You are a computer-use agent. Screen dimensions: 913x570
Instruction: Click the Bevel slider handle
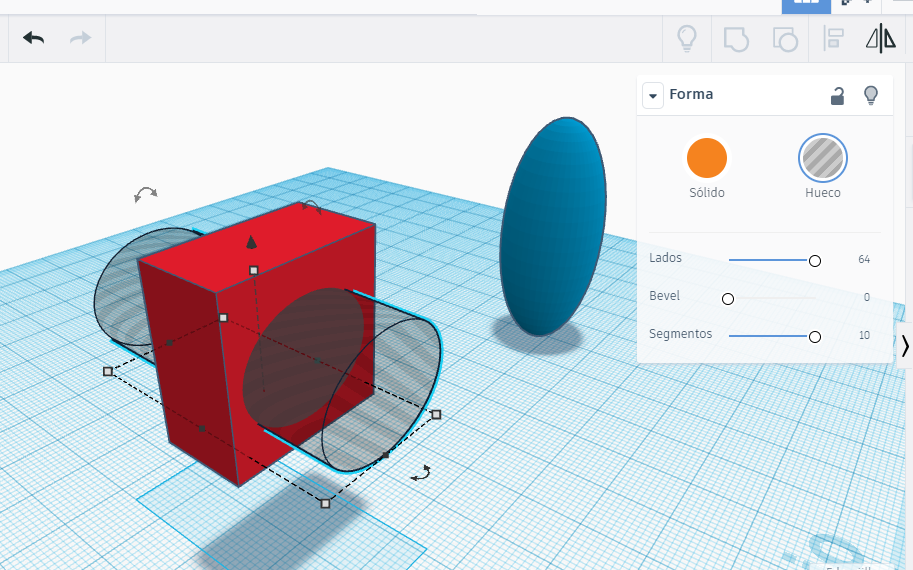[x=728, y=299]
